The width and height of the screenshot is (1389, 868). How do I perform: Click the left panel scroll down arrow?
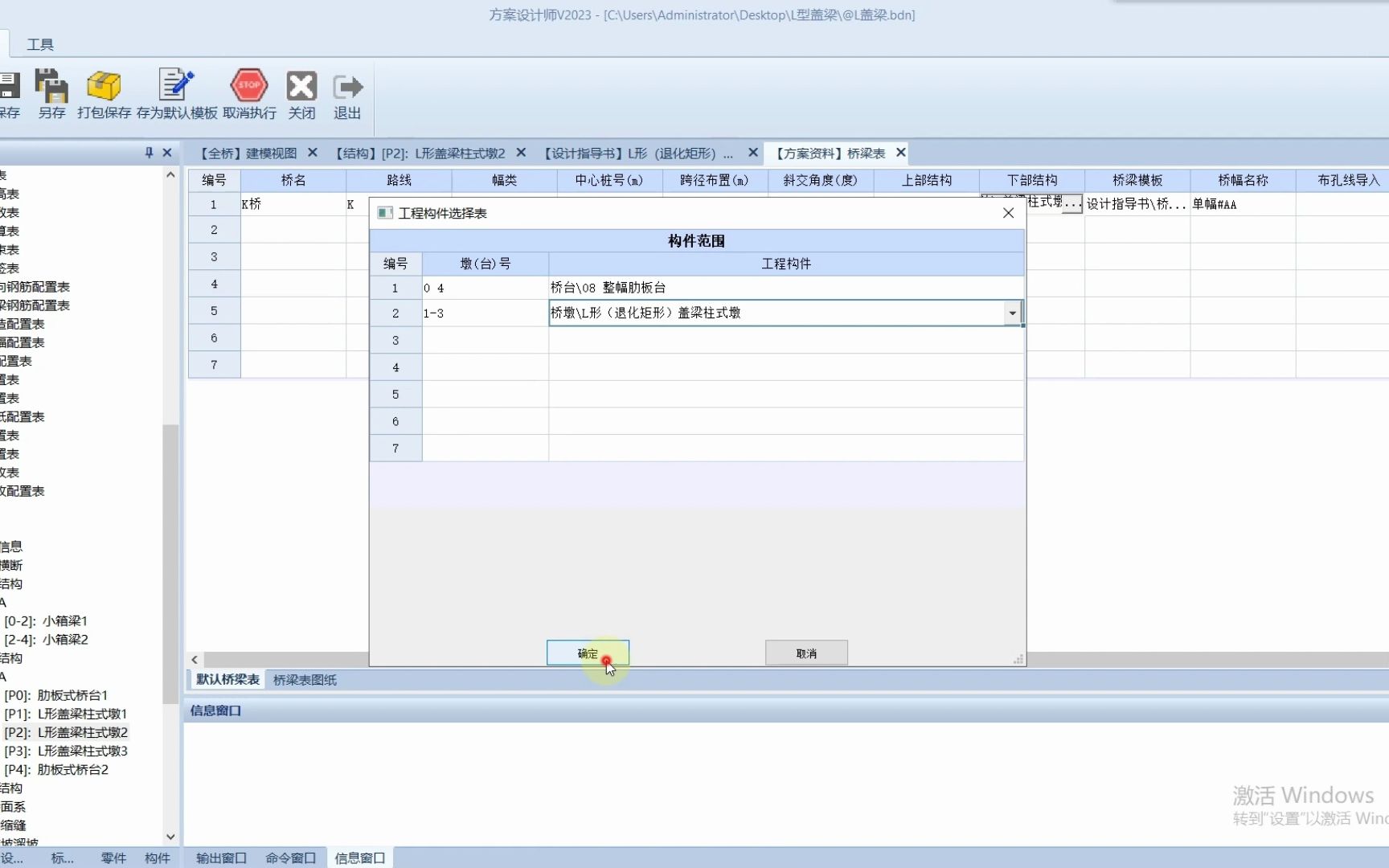170,837
